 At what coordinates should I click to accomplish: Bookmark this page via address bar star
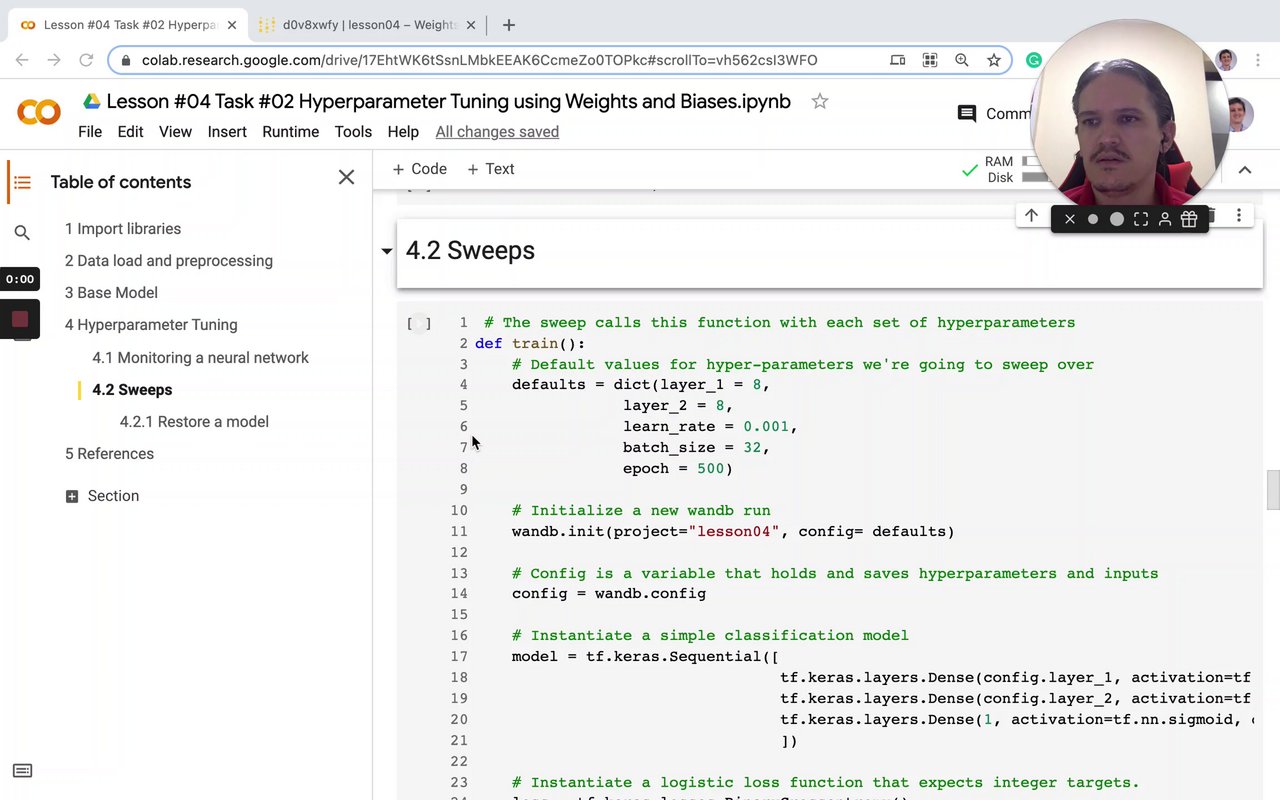click(993, 60)
